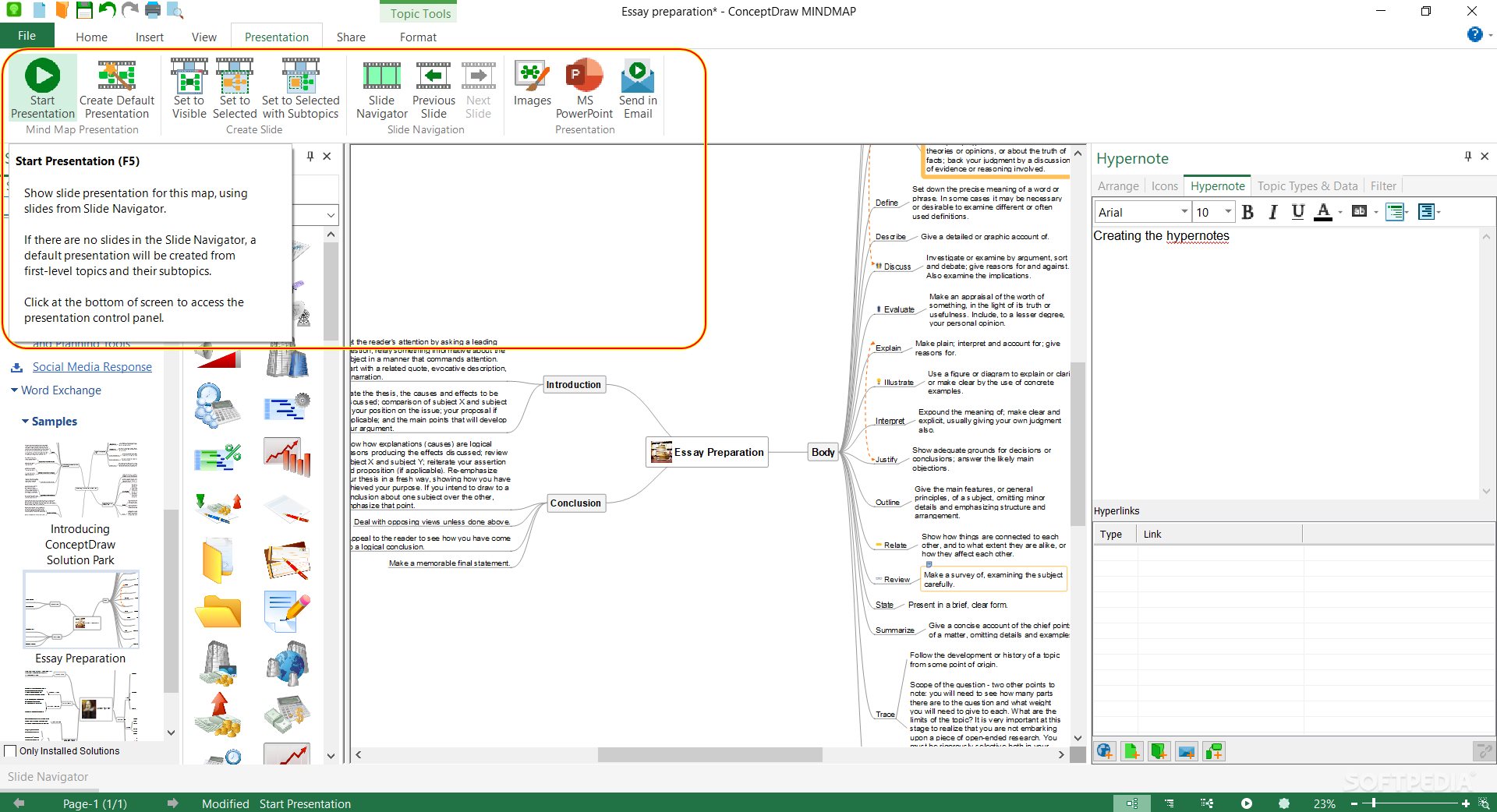Click the Start Presentation play icon
The image size is (1497, 812).
point(42,76)
